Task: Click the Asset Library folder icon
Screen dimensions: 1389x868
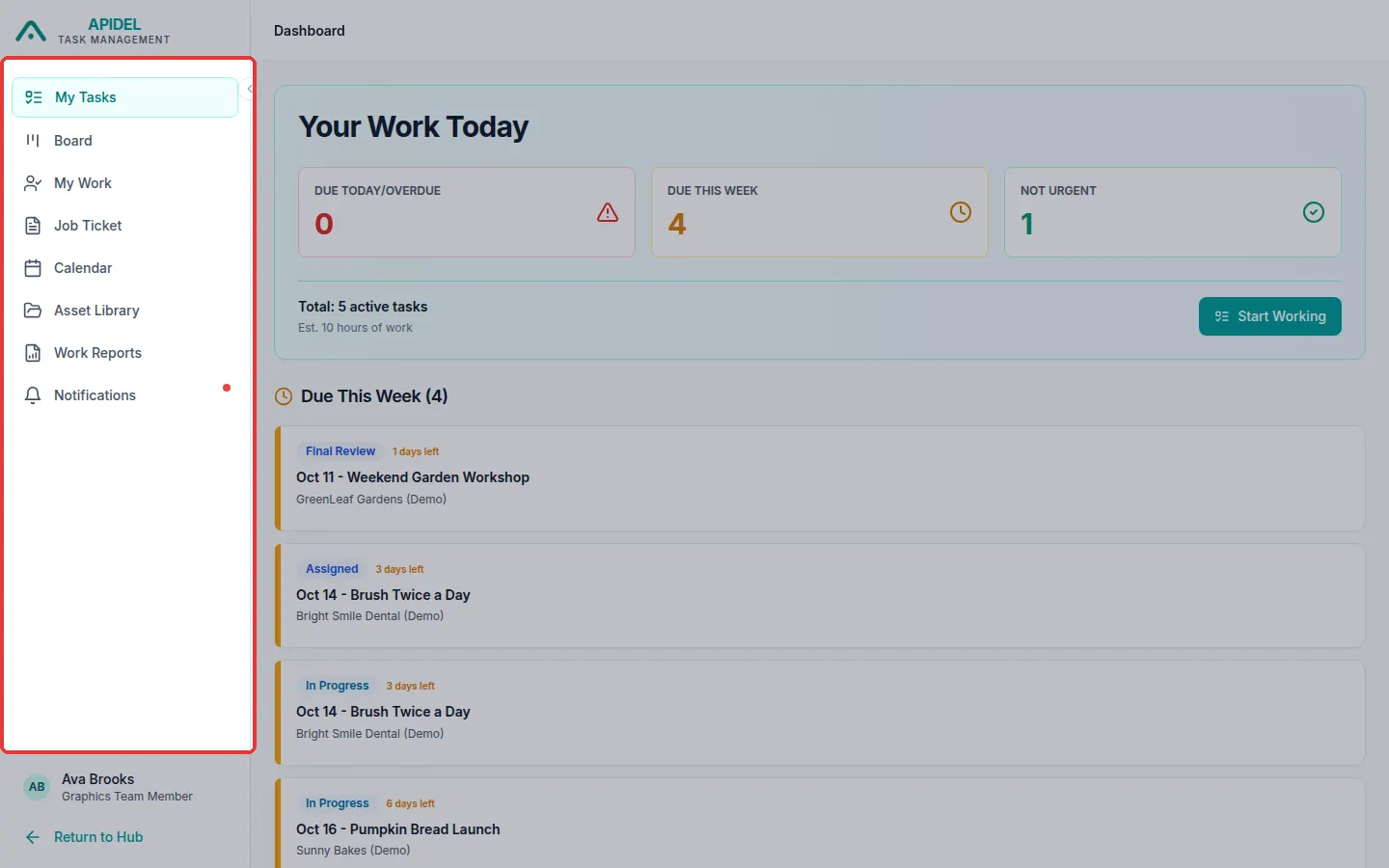Action: click(x=33, y=311)
